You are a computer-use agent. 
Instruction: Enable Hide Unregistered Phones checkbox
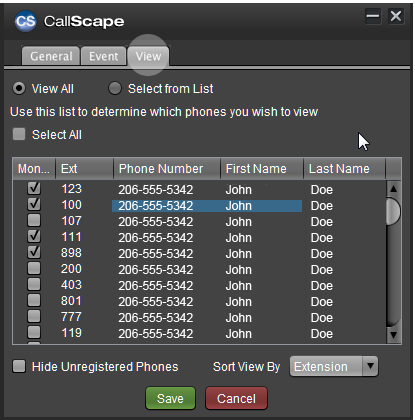tap(19, 366)
